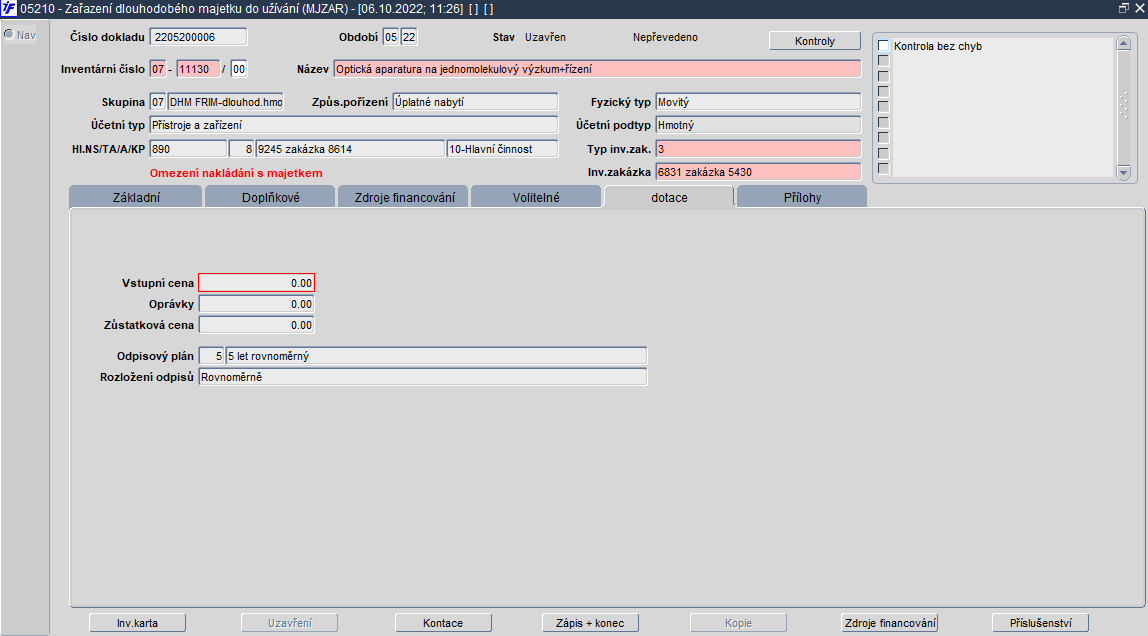Open the Zdroje financování tab

click(x=404, y=197)
